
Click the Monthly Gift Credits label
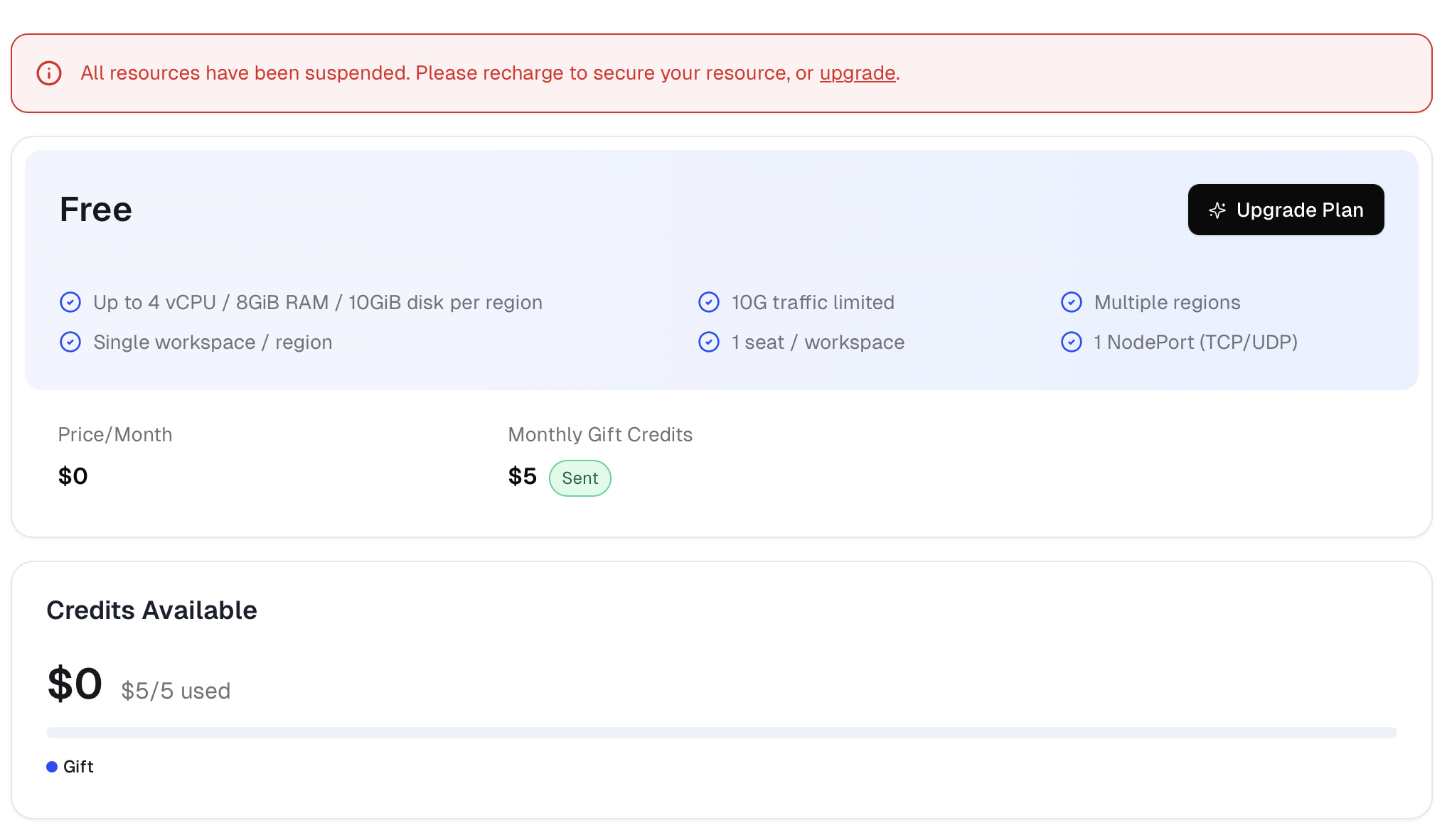[601, 434]
